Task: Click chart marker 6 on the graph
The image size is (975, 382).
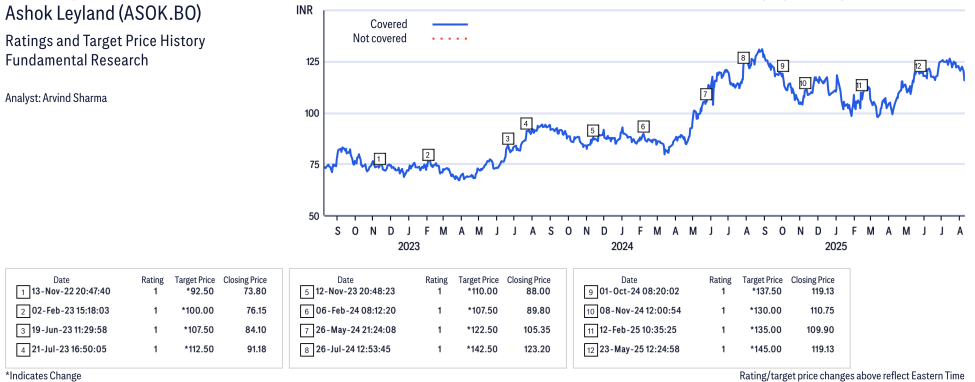Action: tap(644, 126)
